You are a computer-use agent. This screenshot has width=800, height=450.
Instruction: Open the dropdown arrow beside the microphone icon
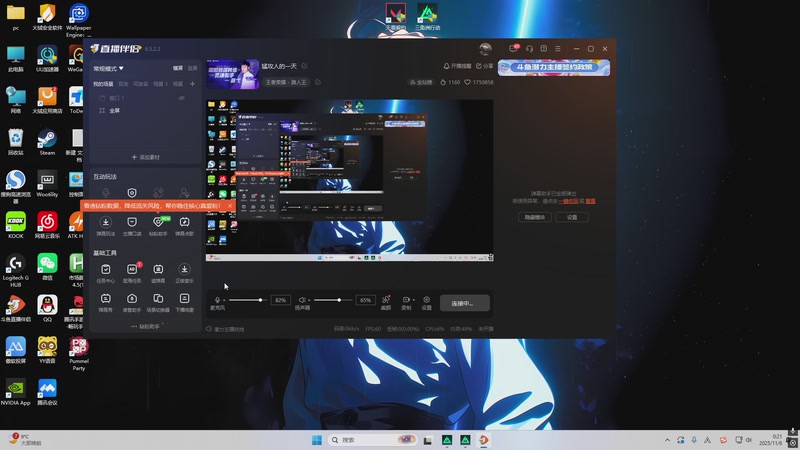tap(223, 301)
